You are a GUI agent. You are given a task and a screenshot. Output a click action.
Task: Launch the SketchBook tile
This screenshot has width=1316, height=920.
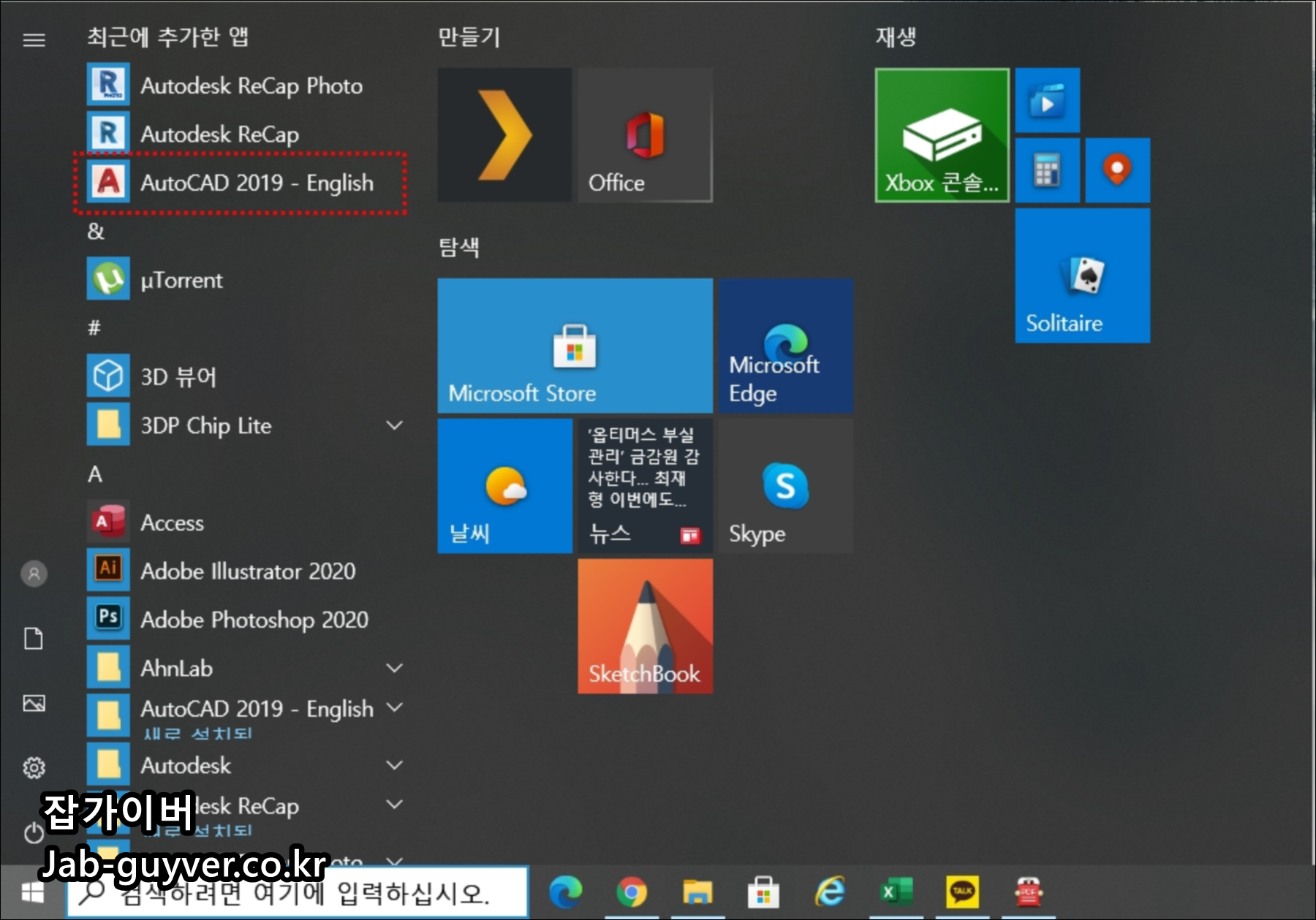(x=645, y=626)
